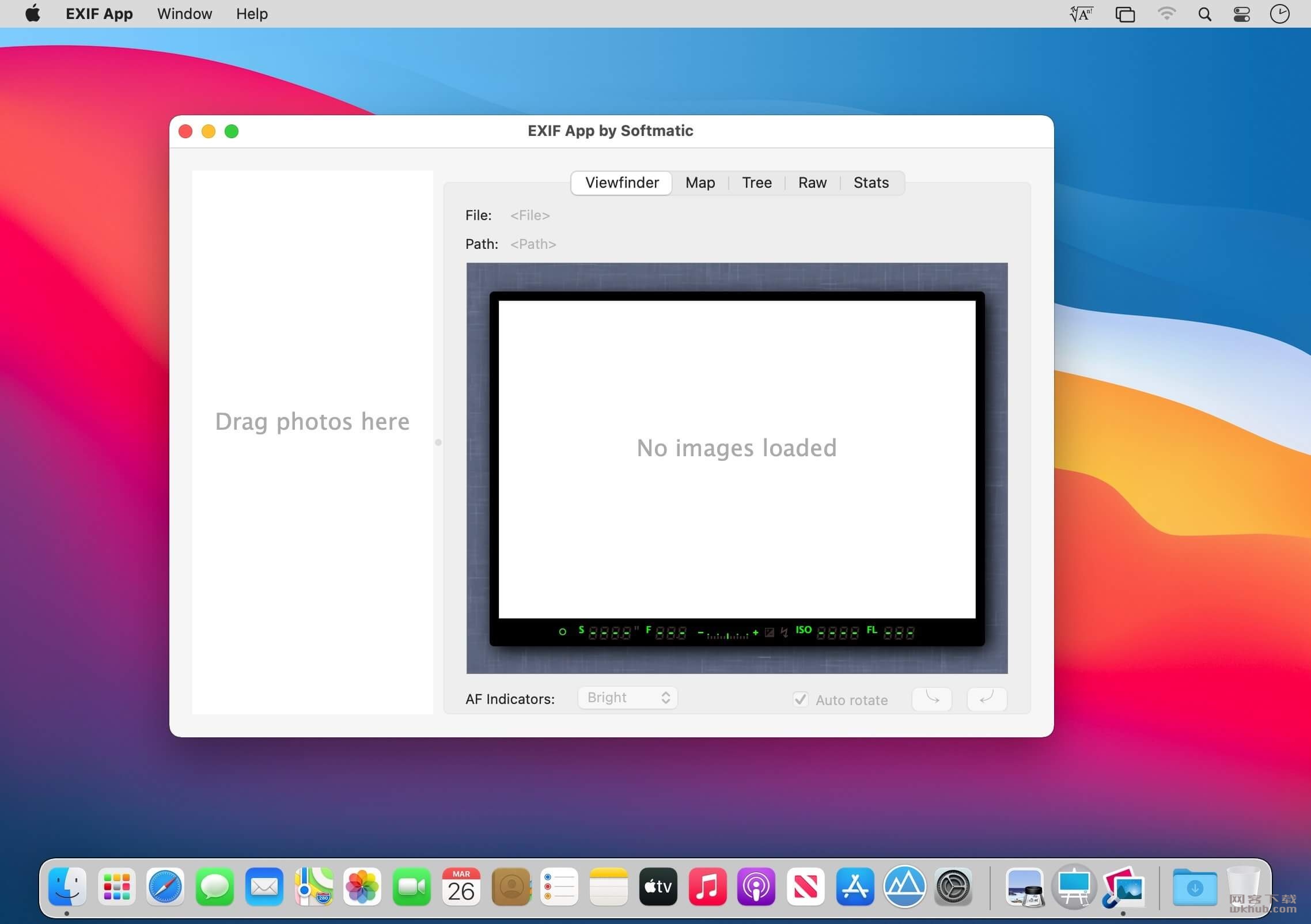Click the clock icon in menu bar
Viewport: 1311px width, 924px height.
tap(1279, 14)
